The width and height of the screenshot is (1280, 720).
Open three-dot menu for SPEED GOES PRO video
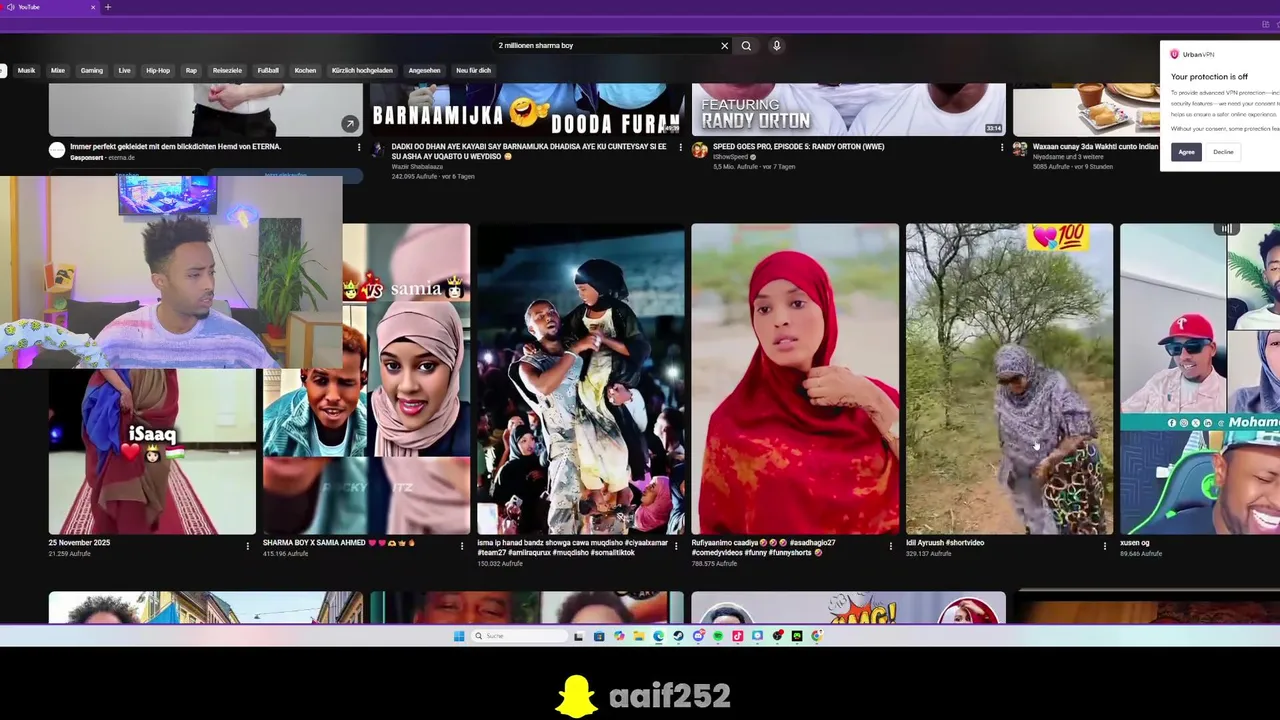[x=1002, y=147]
